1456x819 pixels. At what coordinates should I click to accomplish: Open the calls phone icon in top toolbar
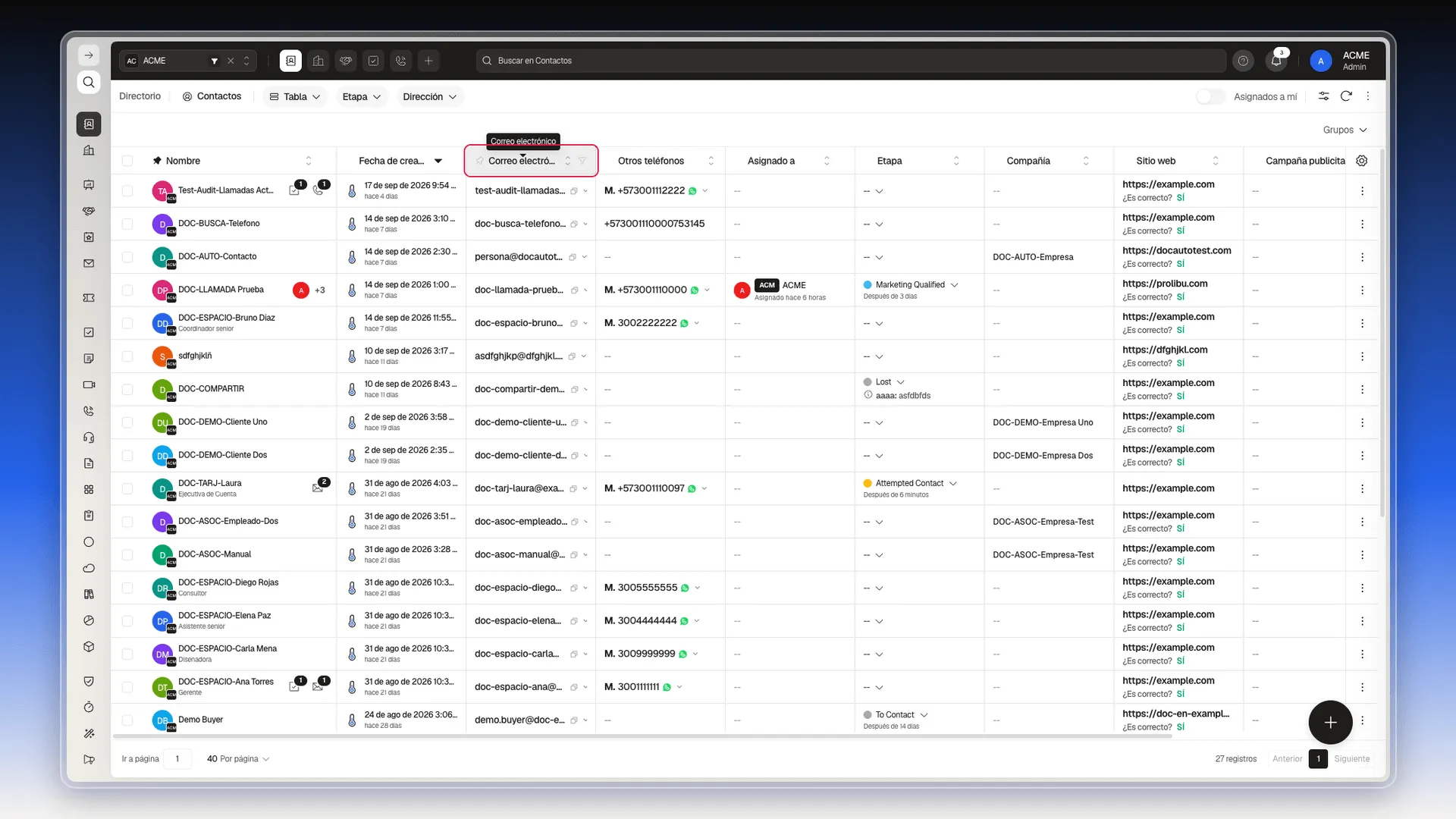pos(401,61)
